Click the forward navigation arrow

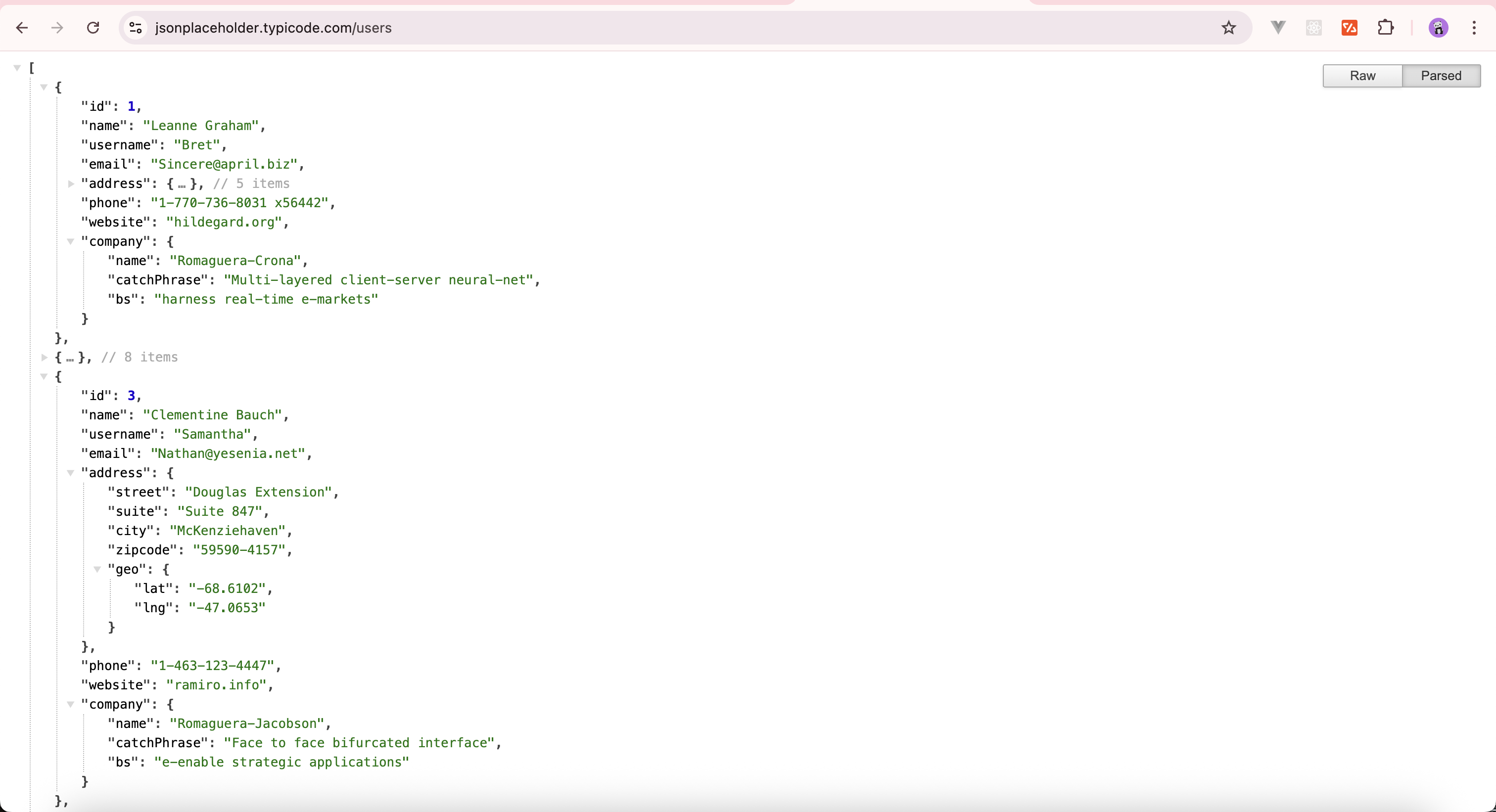point(57,28)
